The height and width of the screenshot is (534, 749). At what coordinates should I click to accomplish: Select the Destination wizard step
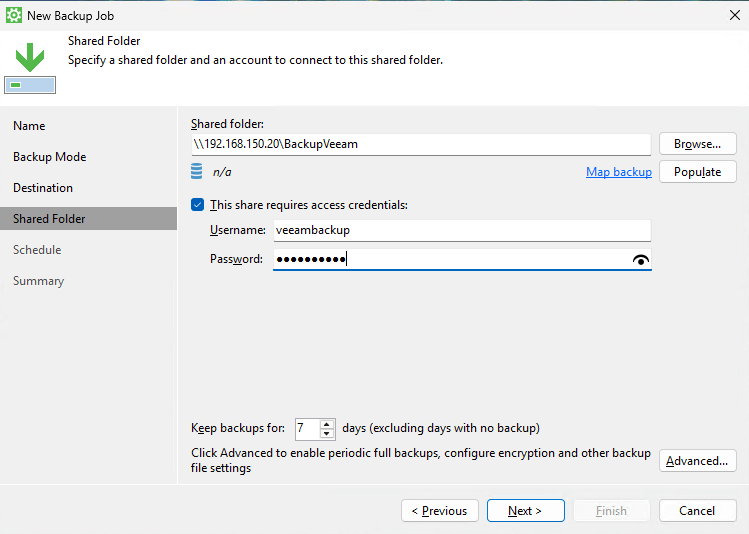click(43, 188)
